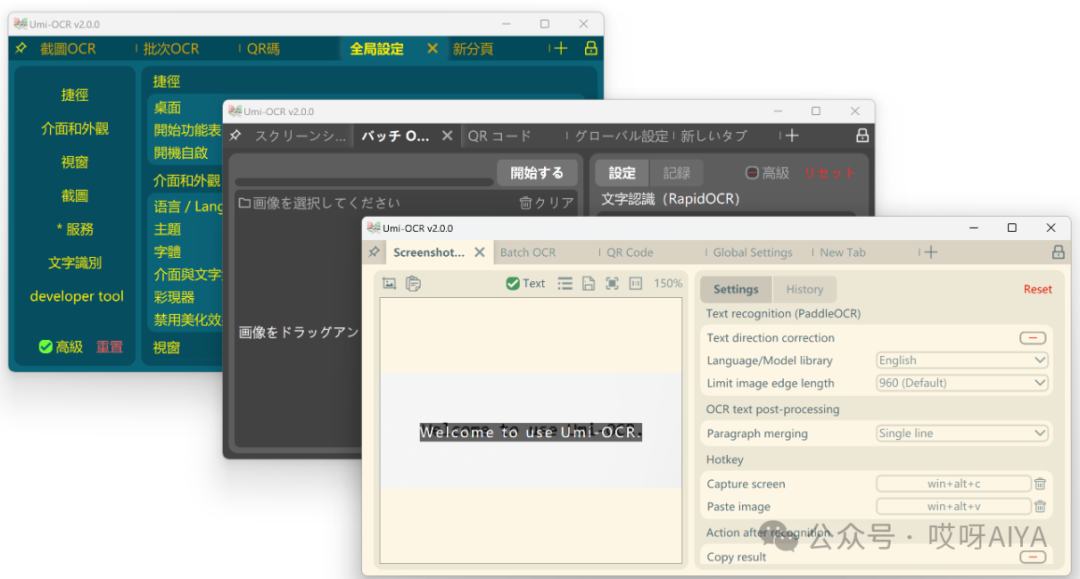The width and height of the screenshot is (1080, 579).
Task: Delete the Paste image hotkey with trash icon
Action: click(1040, 506)
